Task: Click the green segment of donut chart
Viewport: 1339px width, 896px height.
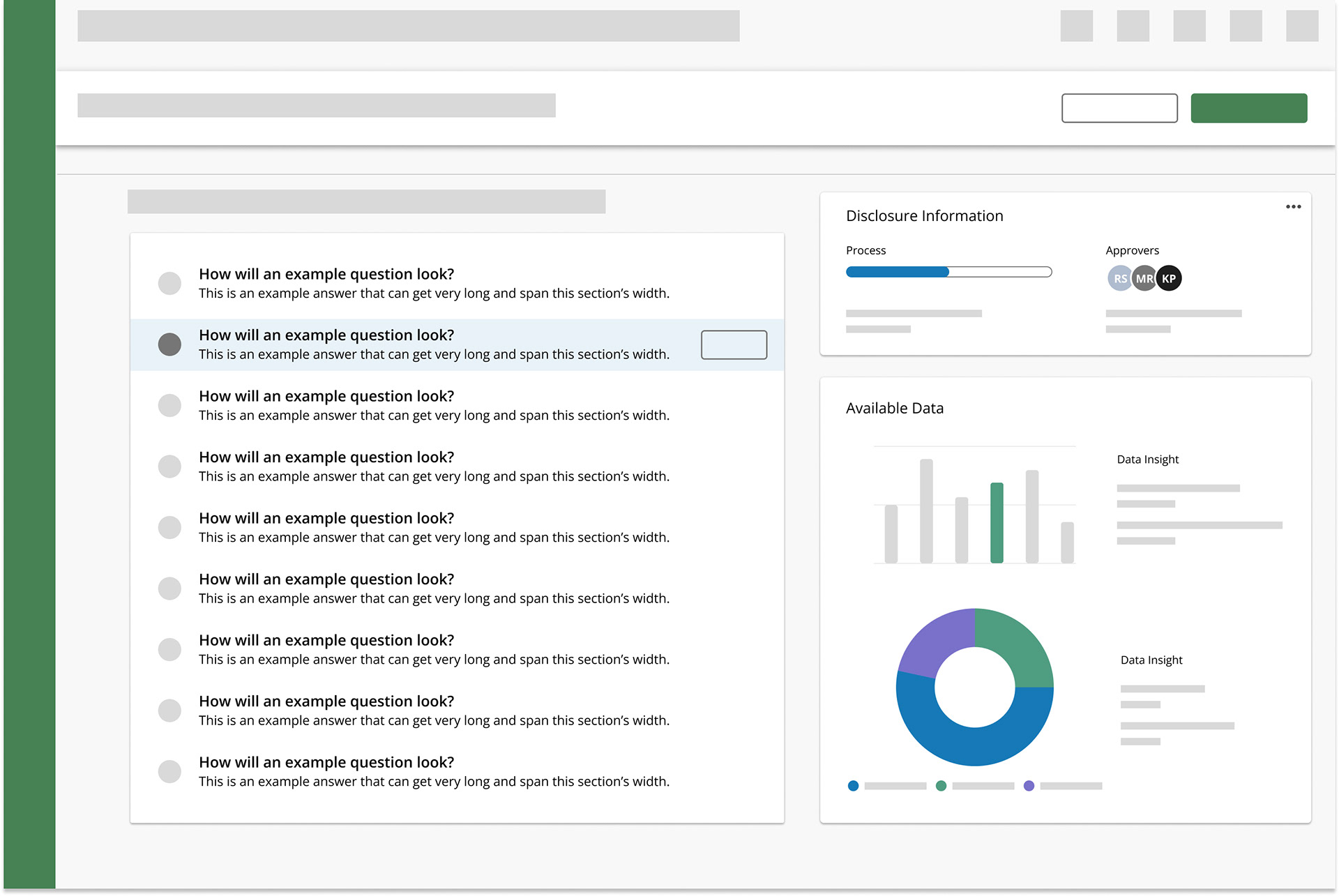Action: (x=1018, y=646)
